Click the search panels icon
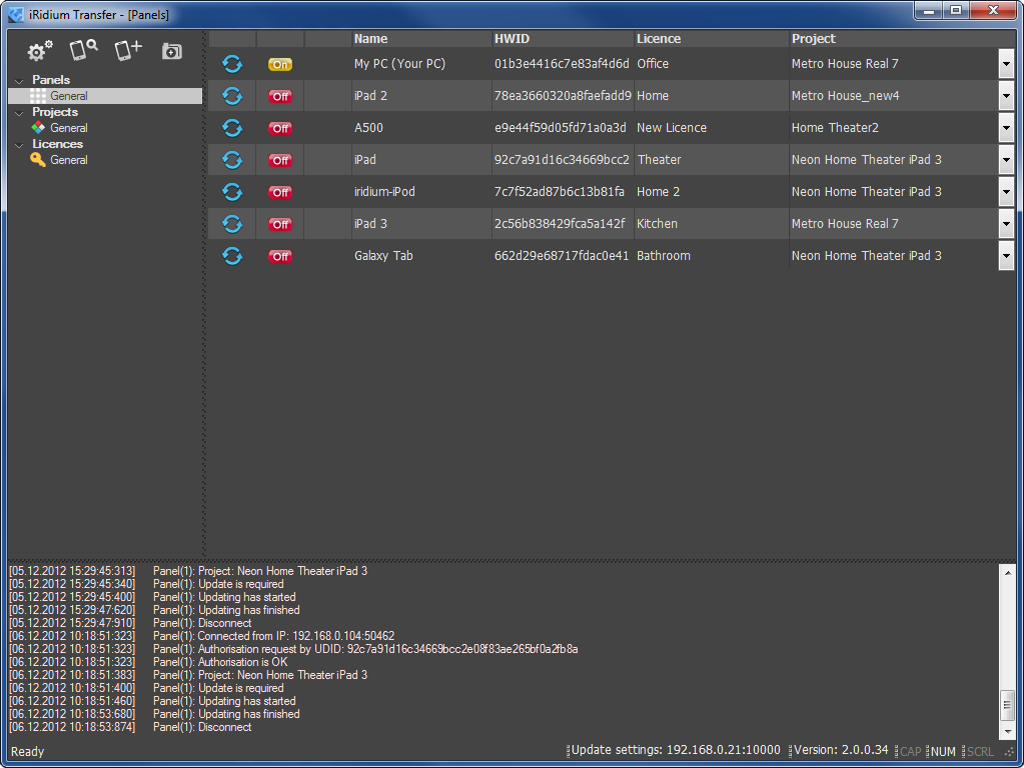The width and height of the screenshot is (1024, 768). pos(83,49)
